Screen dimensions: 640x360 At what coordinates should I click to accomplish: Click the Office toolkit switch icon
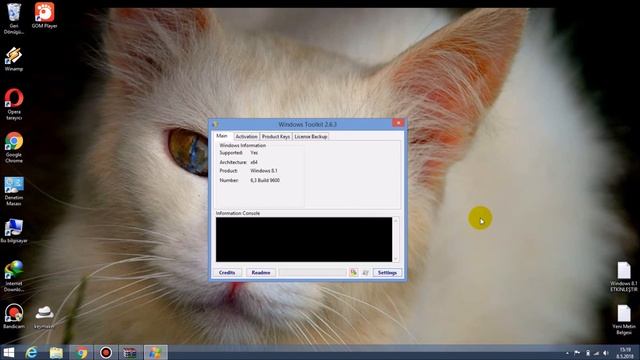tap(353, 272)
